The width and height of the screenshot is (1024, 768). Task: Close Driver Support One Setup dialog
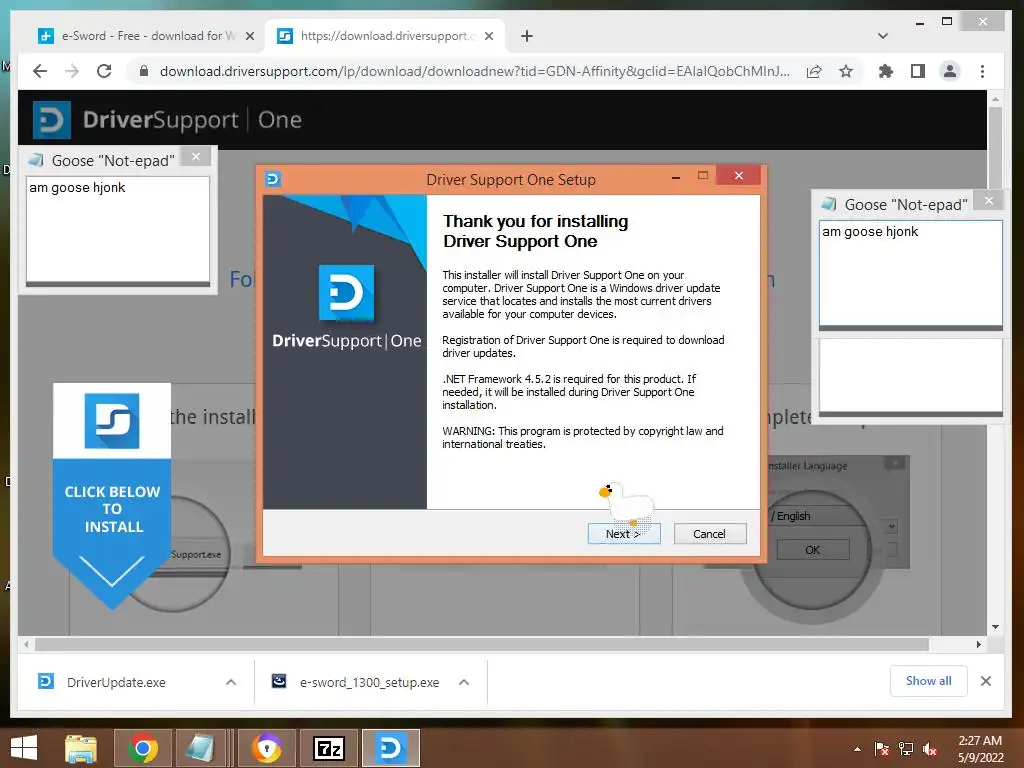click(739, 175)
